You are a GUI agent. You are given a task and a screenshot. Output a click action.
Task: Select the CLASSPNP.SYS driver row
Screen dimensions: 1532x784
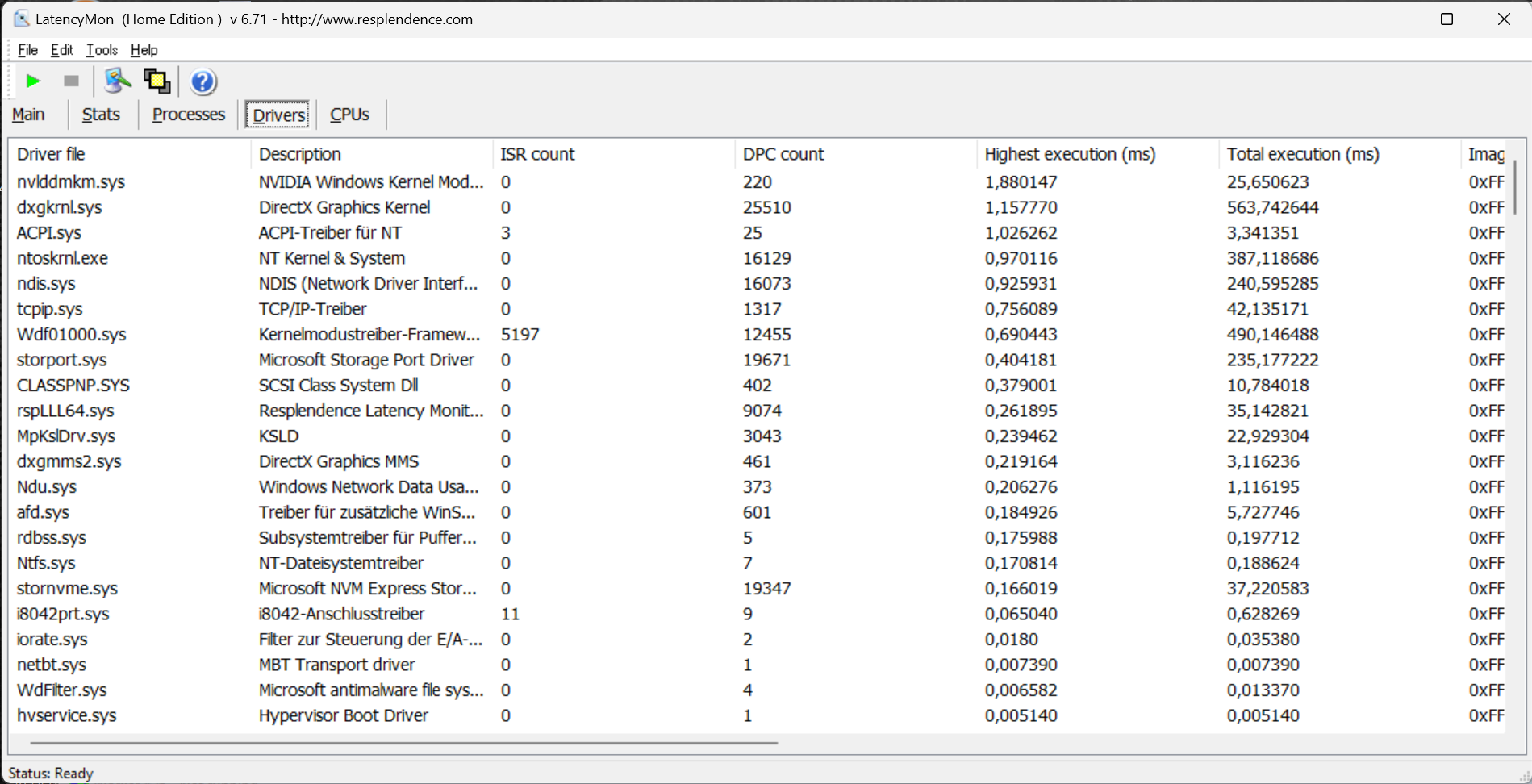pos(757,386)
